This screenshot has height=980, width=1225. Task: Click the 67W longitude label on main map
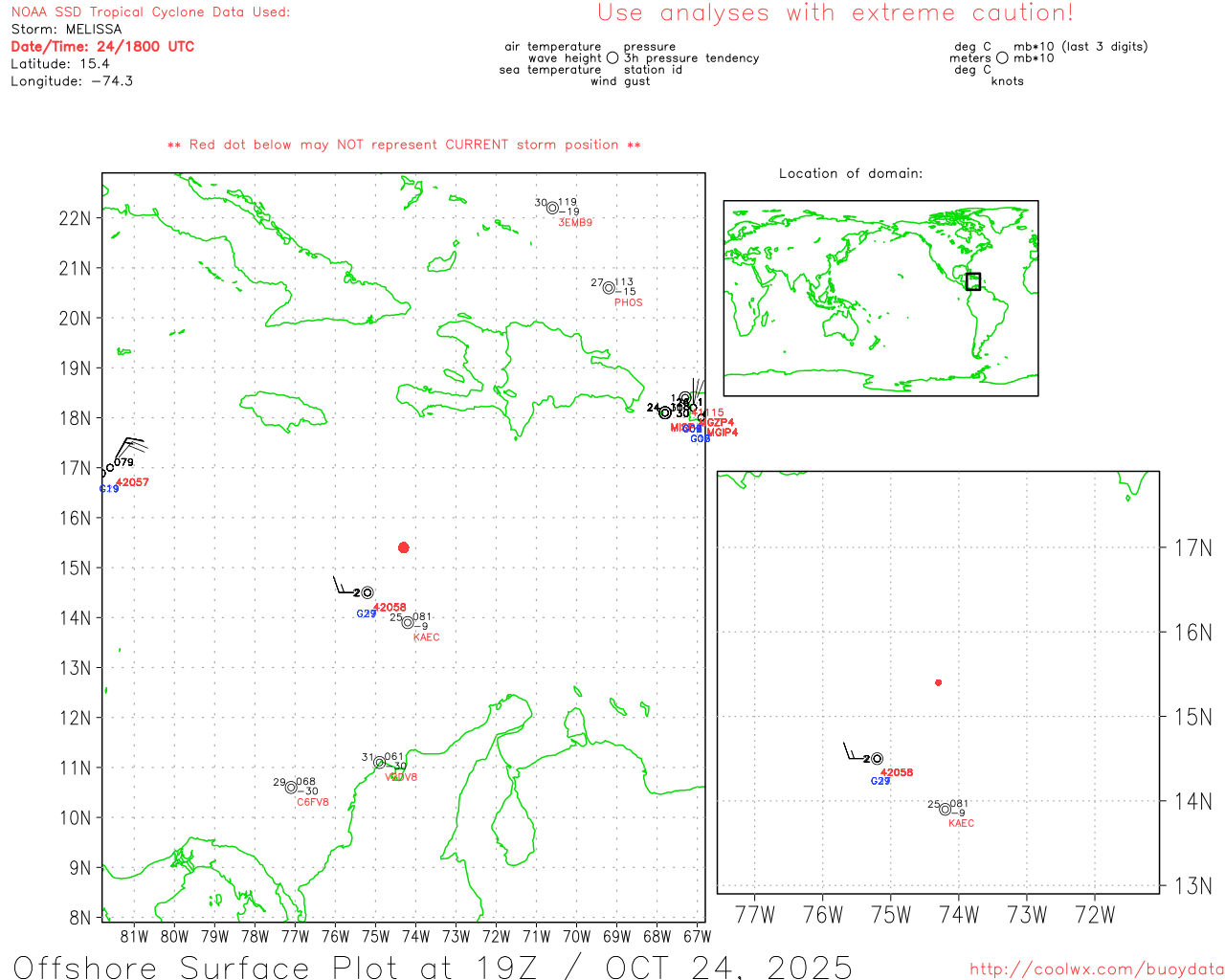[697, 937]
